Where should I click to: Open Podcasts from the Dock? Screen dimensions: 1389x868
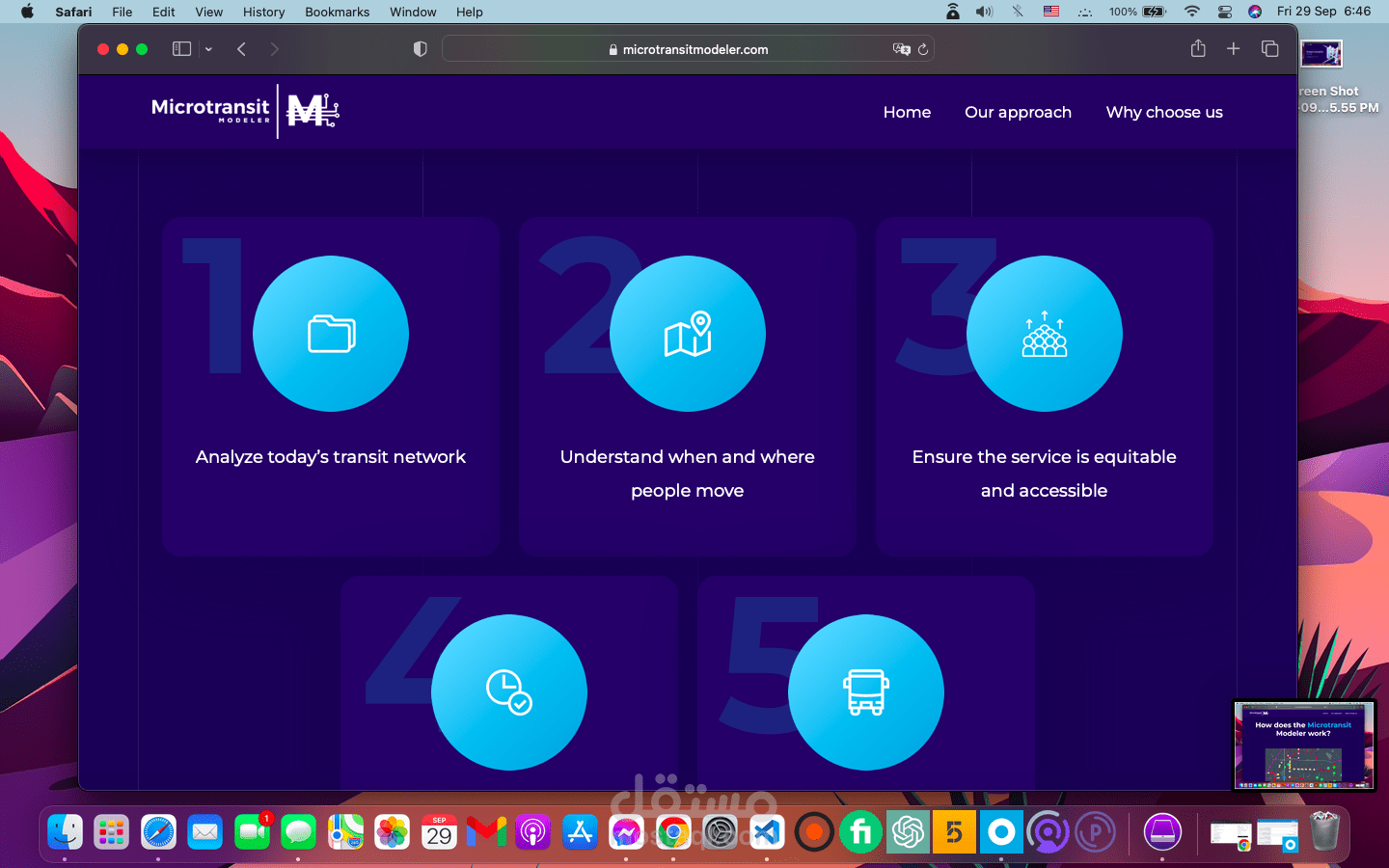coord(532,831)
